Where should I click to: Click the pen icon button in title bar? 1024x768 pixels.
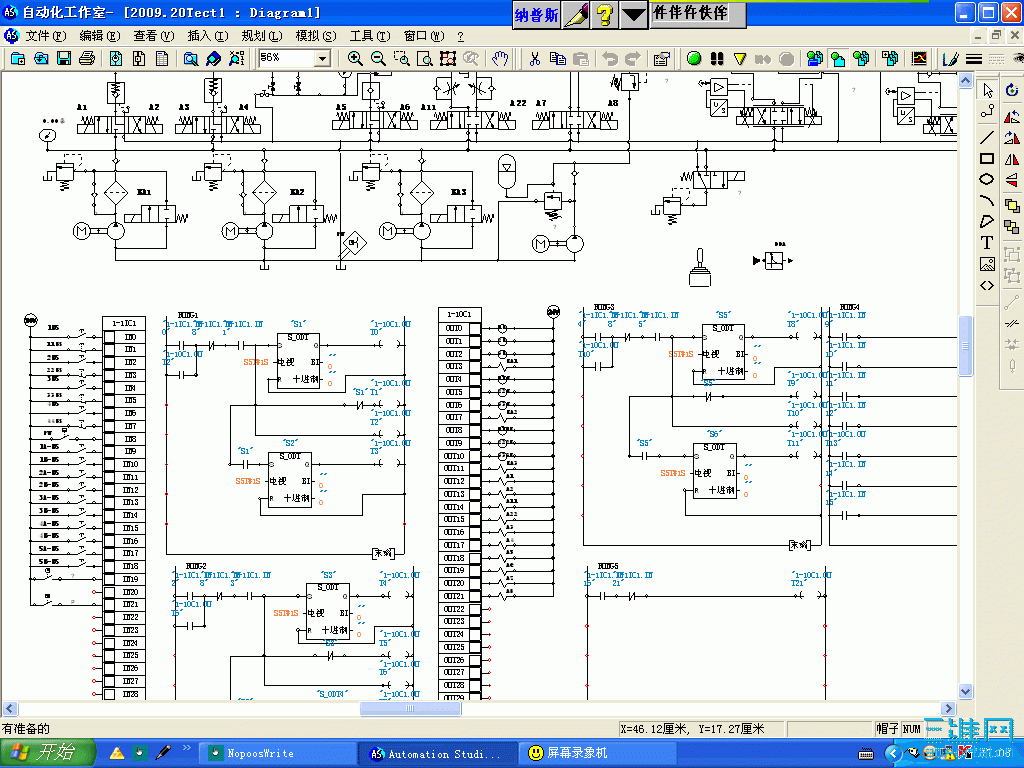576,14
